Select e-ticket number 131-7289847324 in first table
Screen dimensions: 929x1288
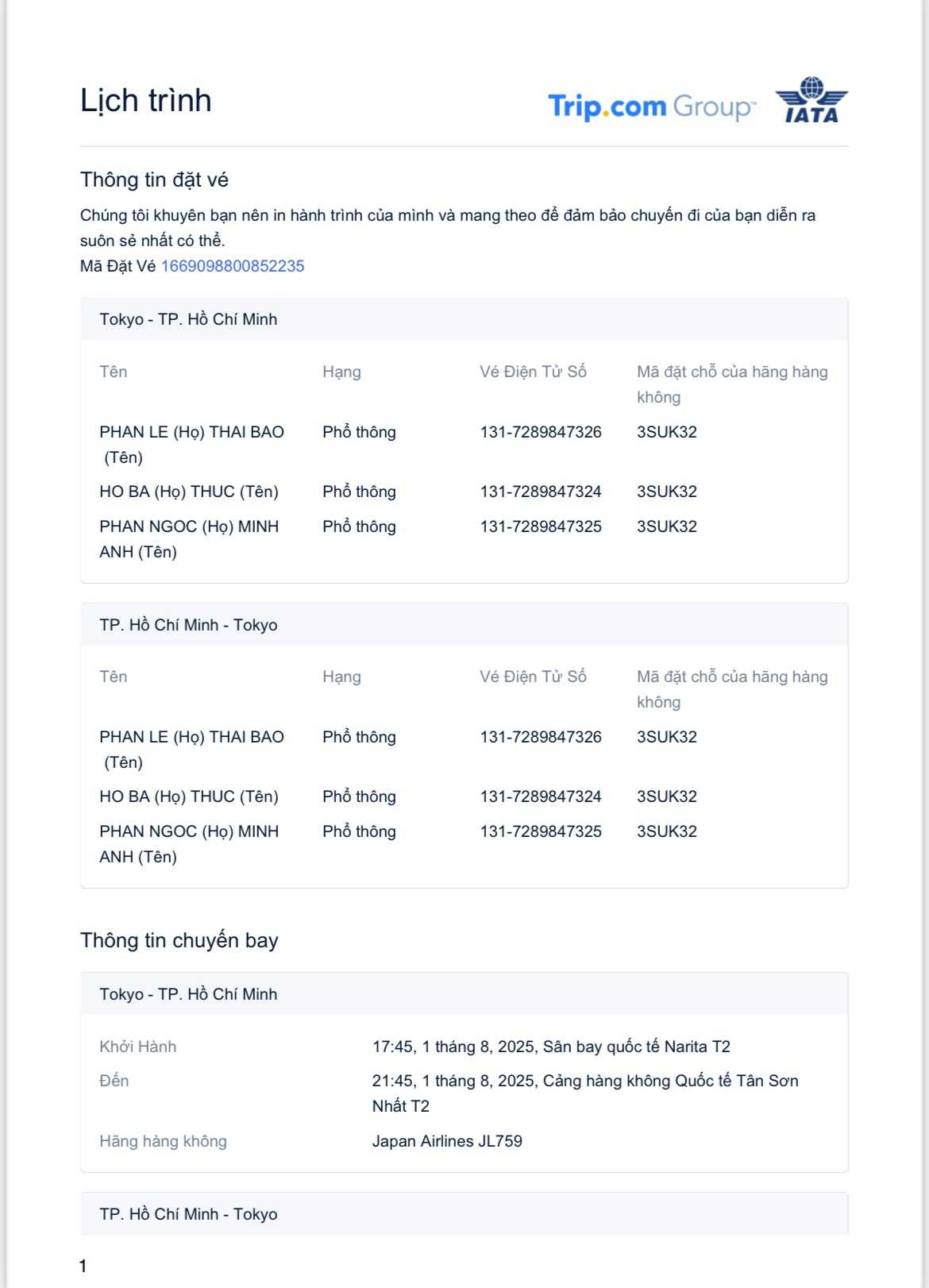pos(541,492)
